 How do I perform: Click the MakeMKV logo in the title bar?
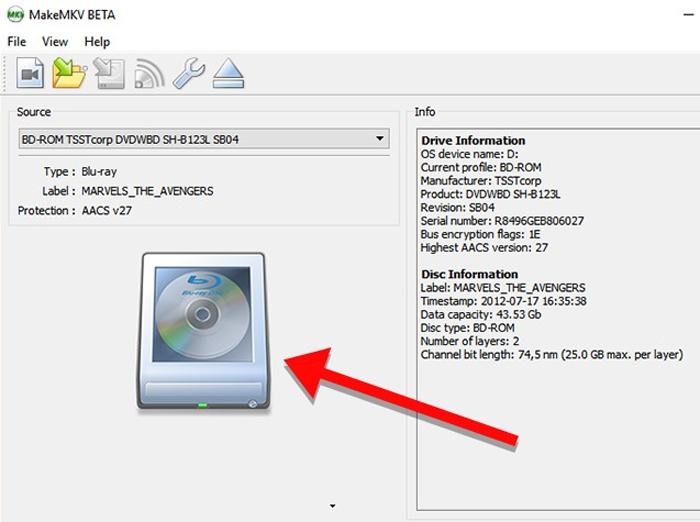[x=15, y=14]
